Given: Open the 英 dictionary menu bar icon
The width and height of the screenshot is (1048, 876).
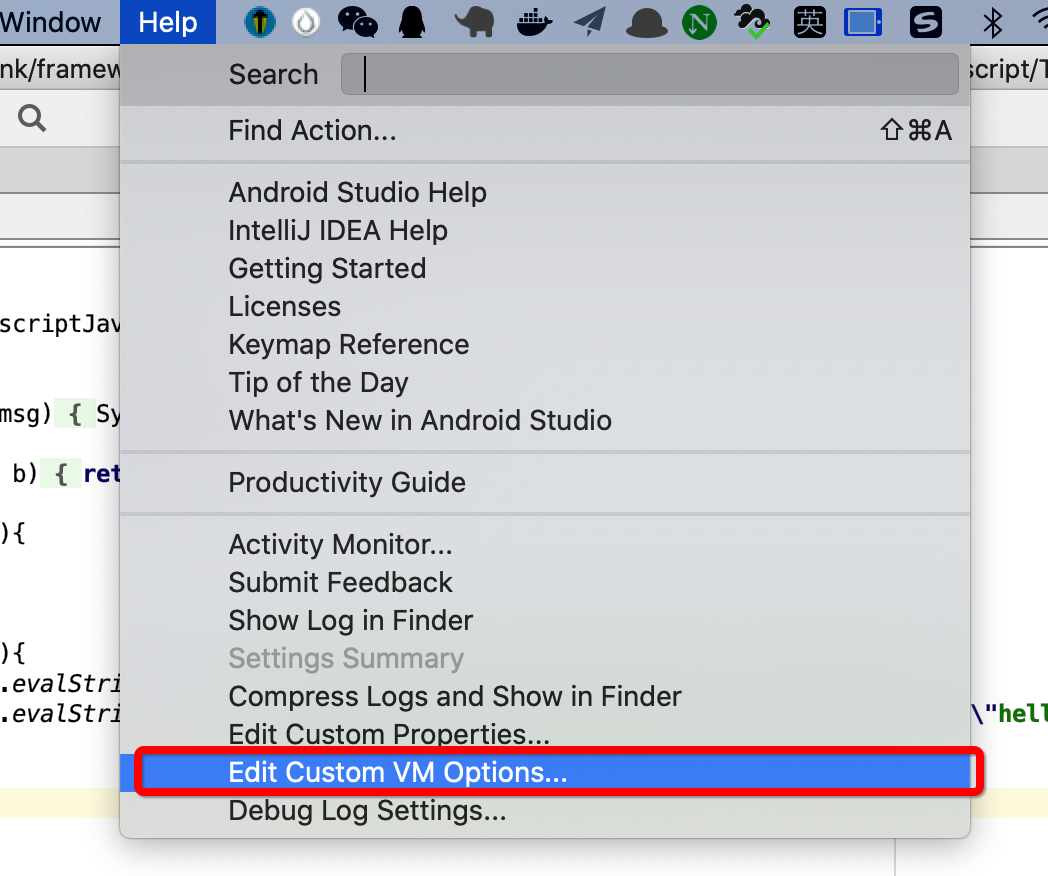Looking at the screenshot, I should [x=809, y=22].
